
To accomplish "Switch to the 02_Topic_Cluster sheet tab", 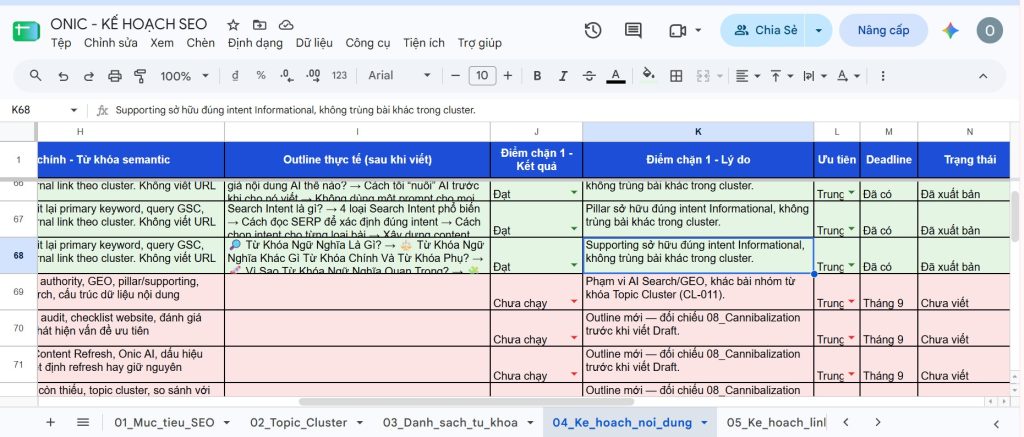I will pos(299,422).
